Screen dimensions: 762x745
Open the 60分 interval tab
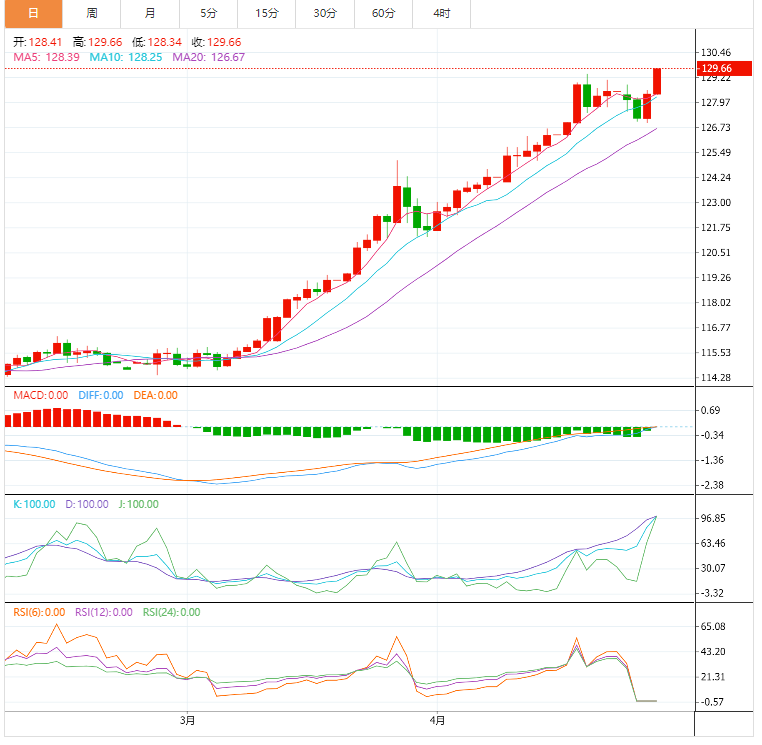(383, 14)
